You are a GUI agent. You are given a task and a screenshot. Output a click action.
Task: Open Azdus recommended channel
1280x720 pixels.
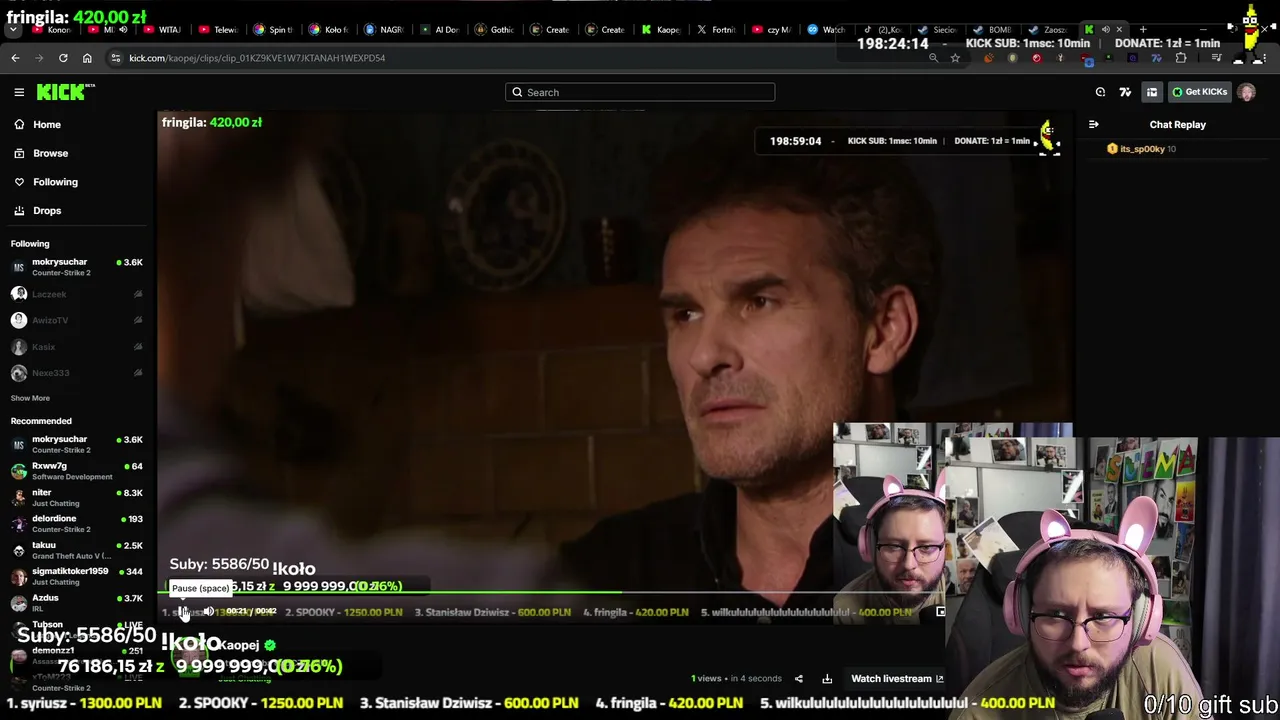pos(77,603)
